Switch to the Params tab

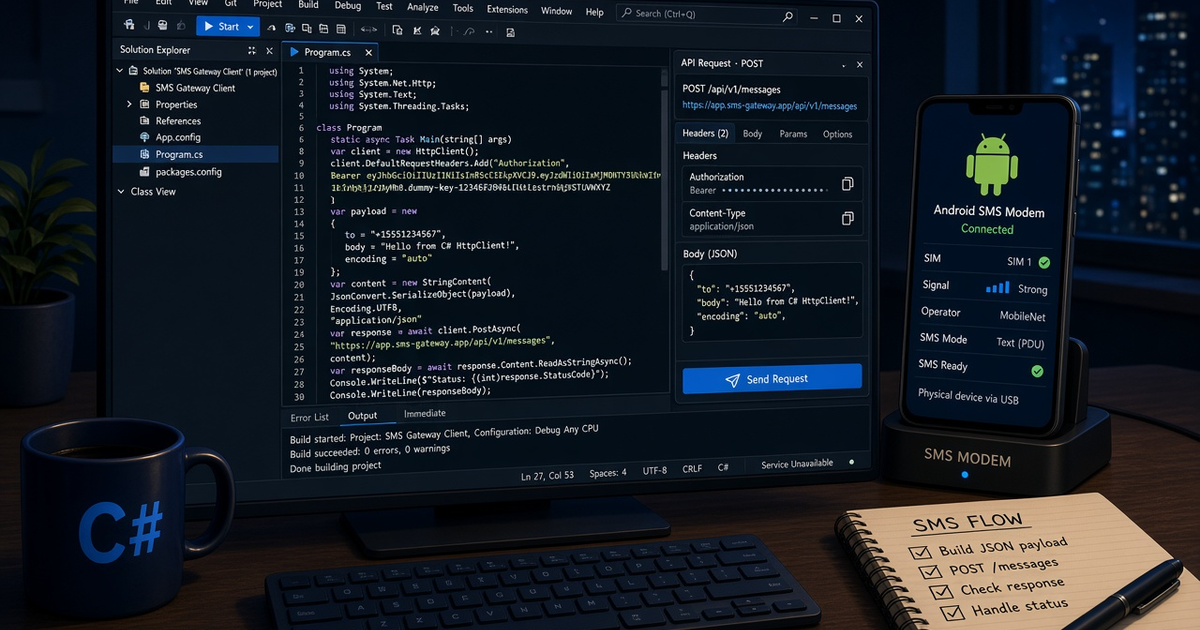[793, 134]
